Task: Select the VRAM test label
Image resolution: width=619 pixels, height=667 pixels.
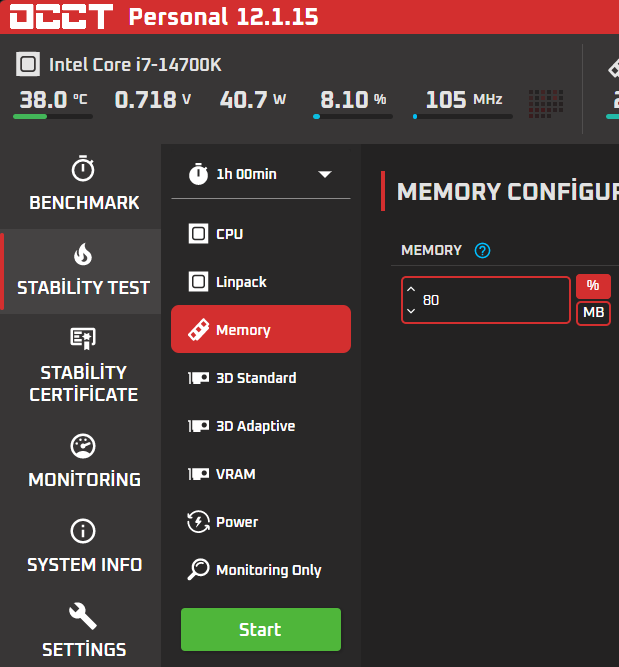Action: (x=236, y=474)
